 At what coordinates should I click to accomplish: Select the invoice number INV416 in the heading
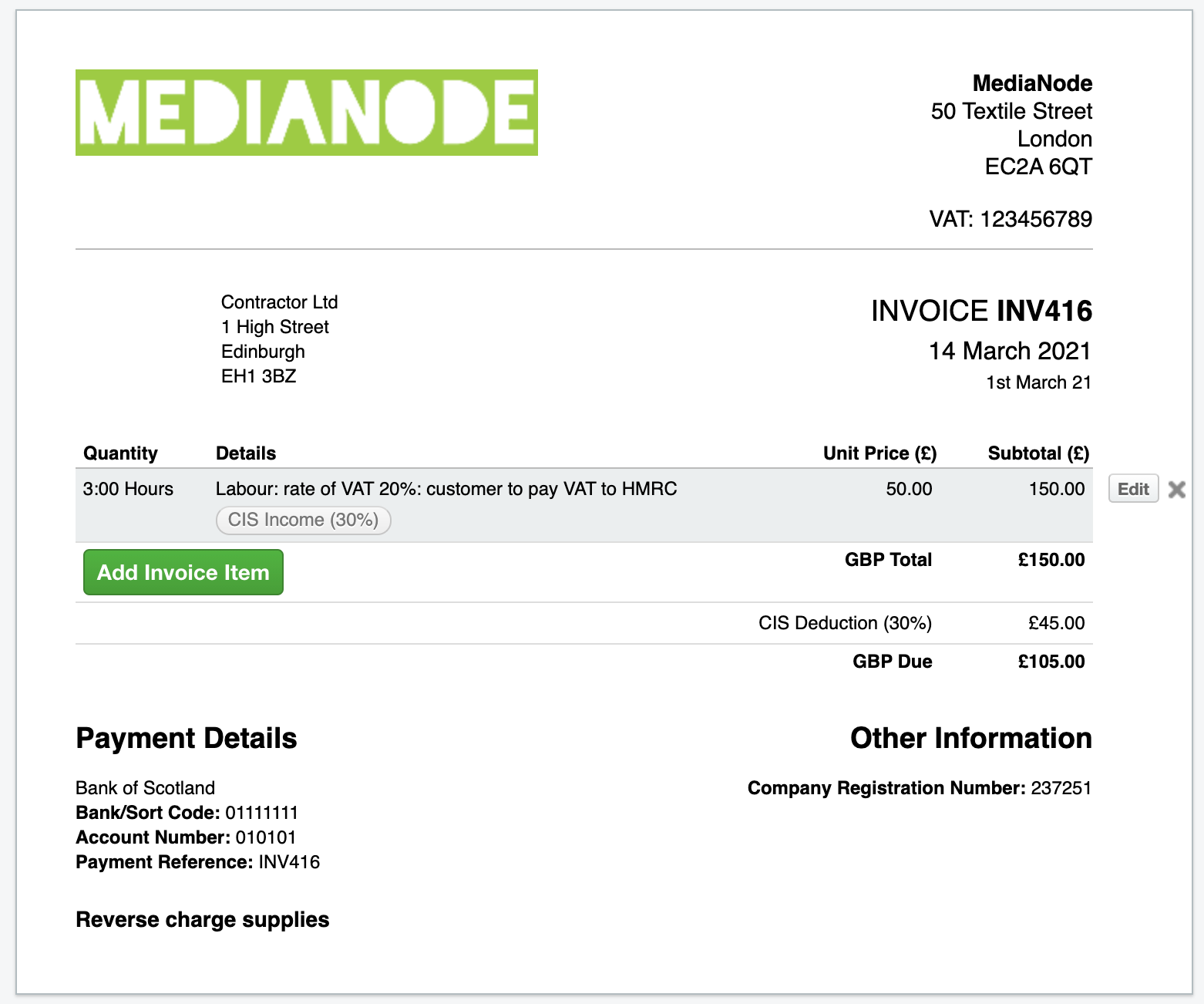pyautogui.click(x=1044, y=311)
